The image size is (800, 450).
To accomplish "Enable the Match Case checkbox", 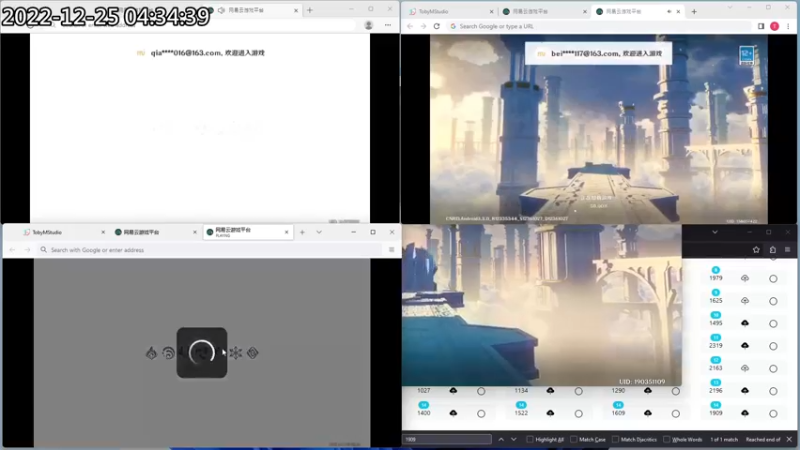I will 573,439.
